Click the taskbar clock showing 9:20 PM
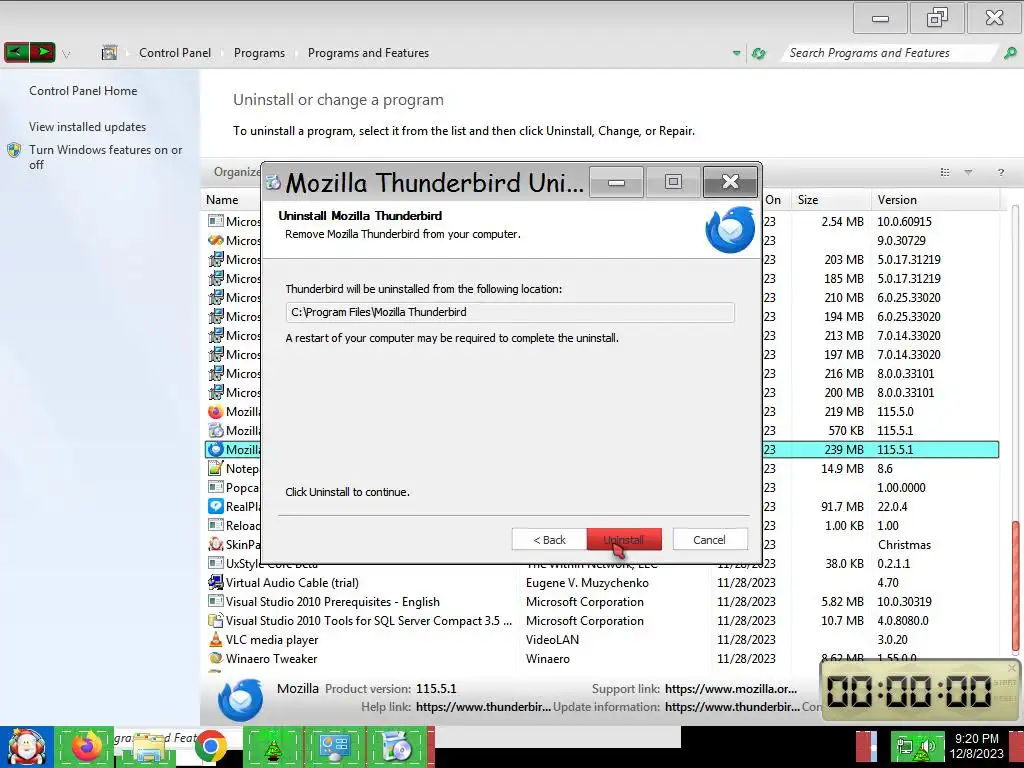This screenshot has width=1024, height=768. point(976,746)
